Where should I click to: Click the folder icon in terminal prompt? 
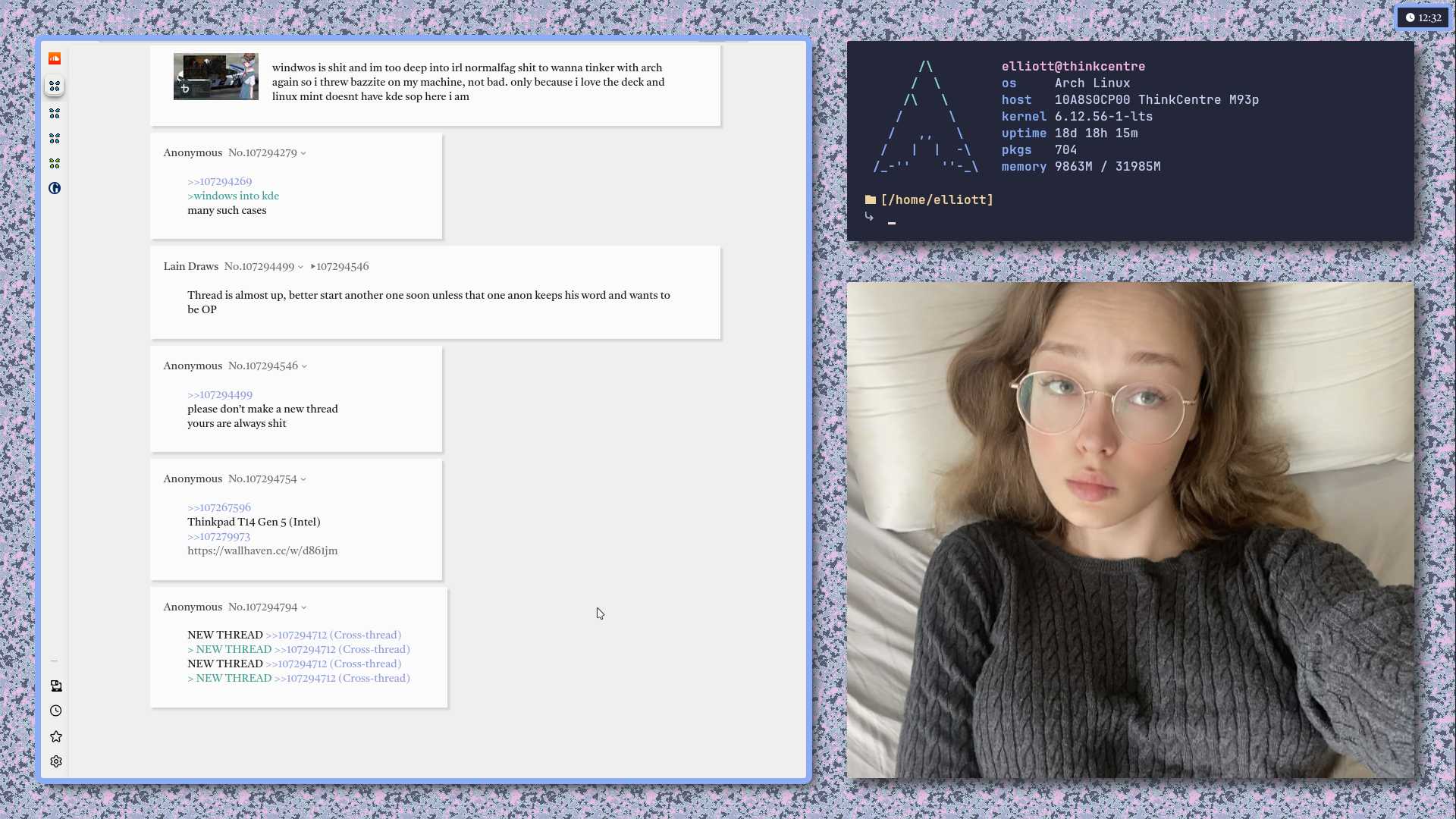[x=871, y=200]
